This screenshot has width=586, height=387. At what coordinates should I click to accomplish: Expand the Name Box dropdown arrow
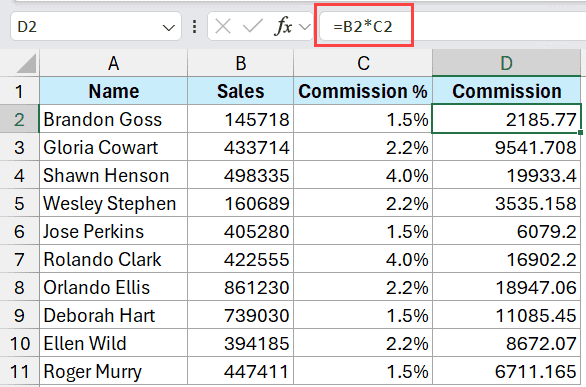pyautogui.click(x=169, y=28)
